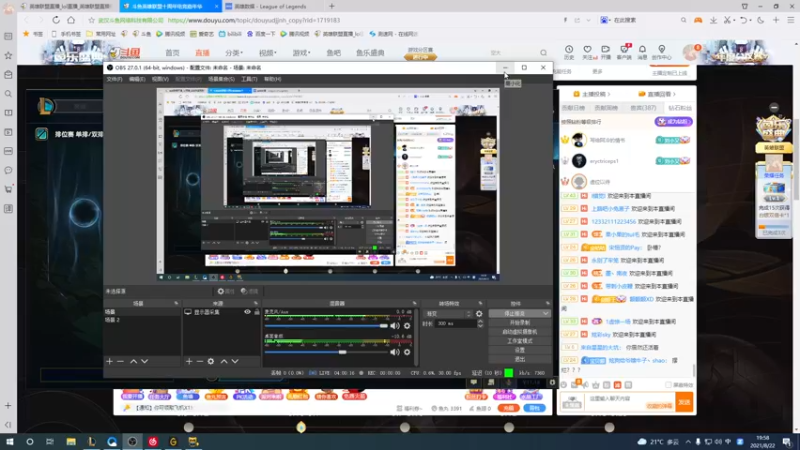Open Windows Start menu

click(x=9, y=441)
